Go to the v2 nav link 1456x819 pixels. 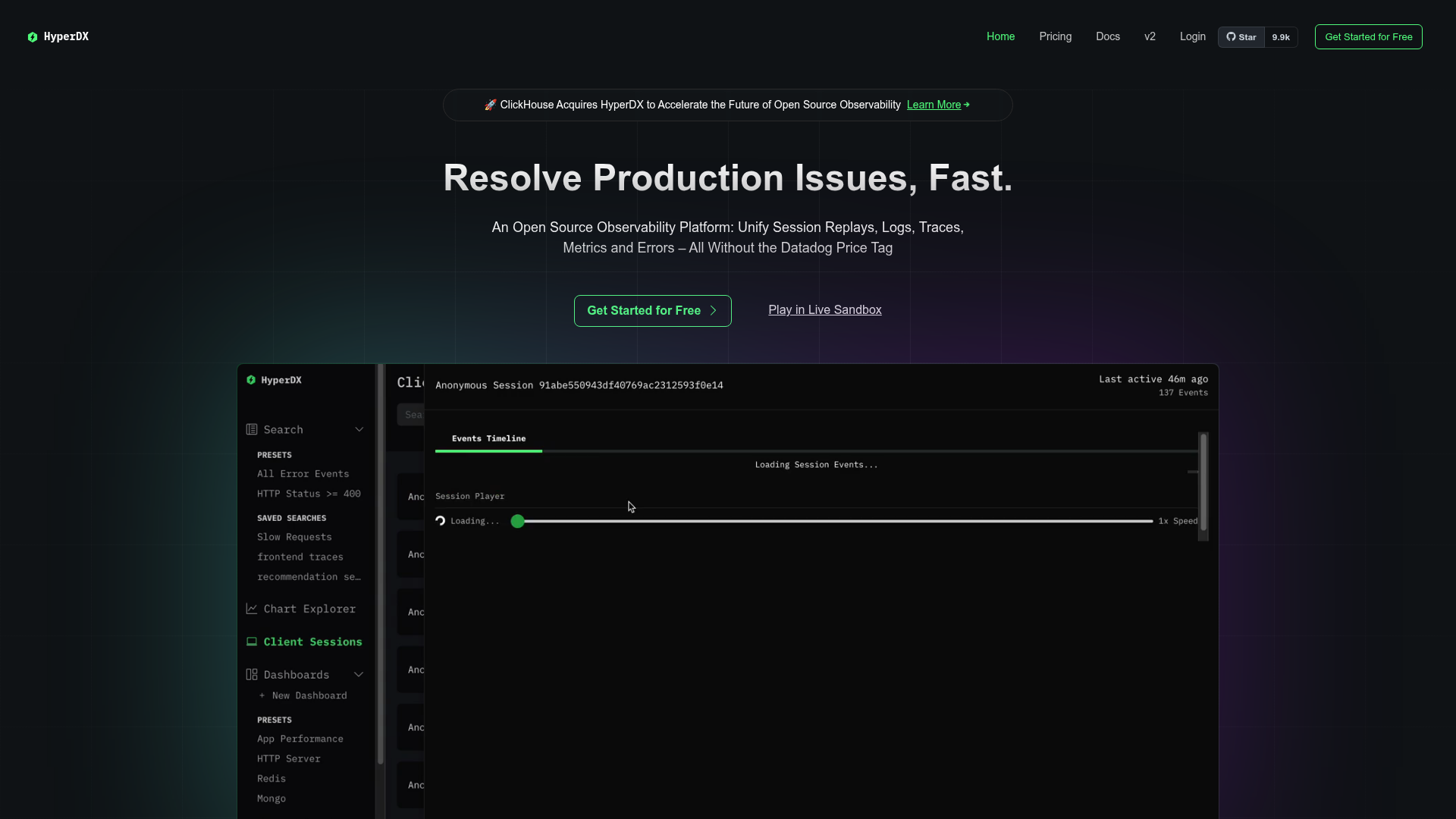[1150, 36]
